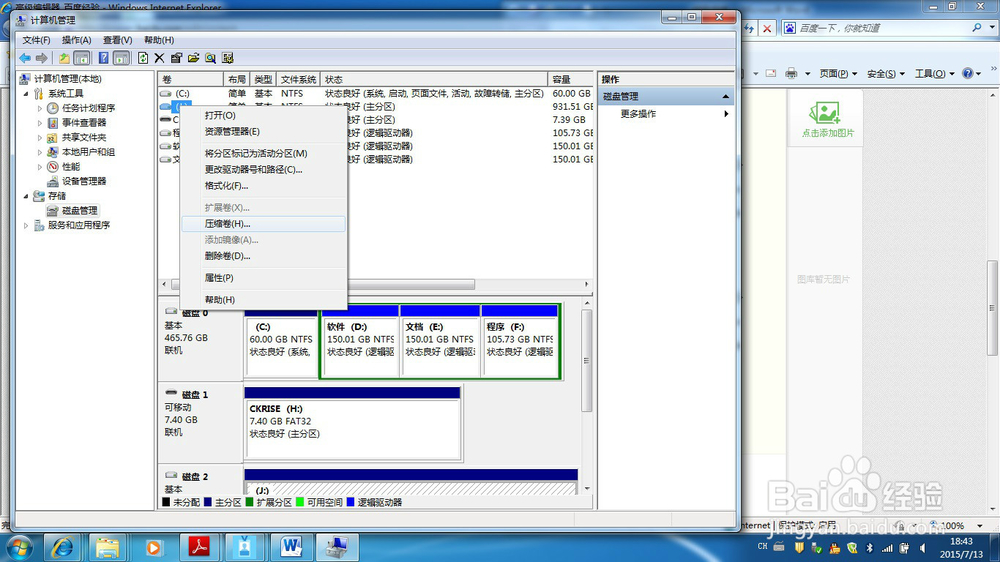The width and height of the screenshot is (1000, 562).
Task: Click the toolbar Forward arrow icon
Action: (41, 58)
